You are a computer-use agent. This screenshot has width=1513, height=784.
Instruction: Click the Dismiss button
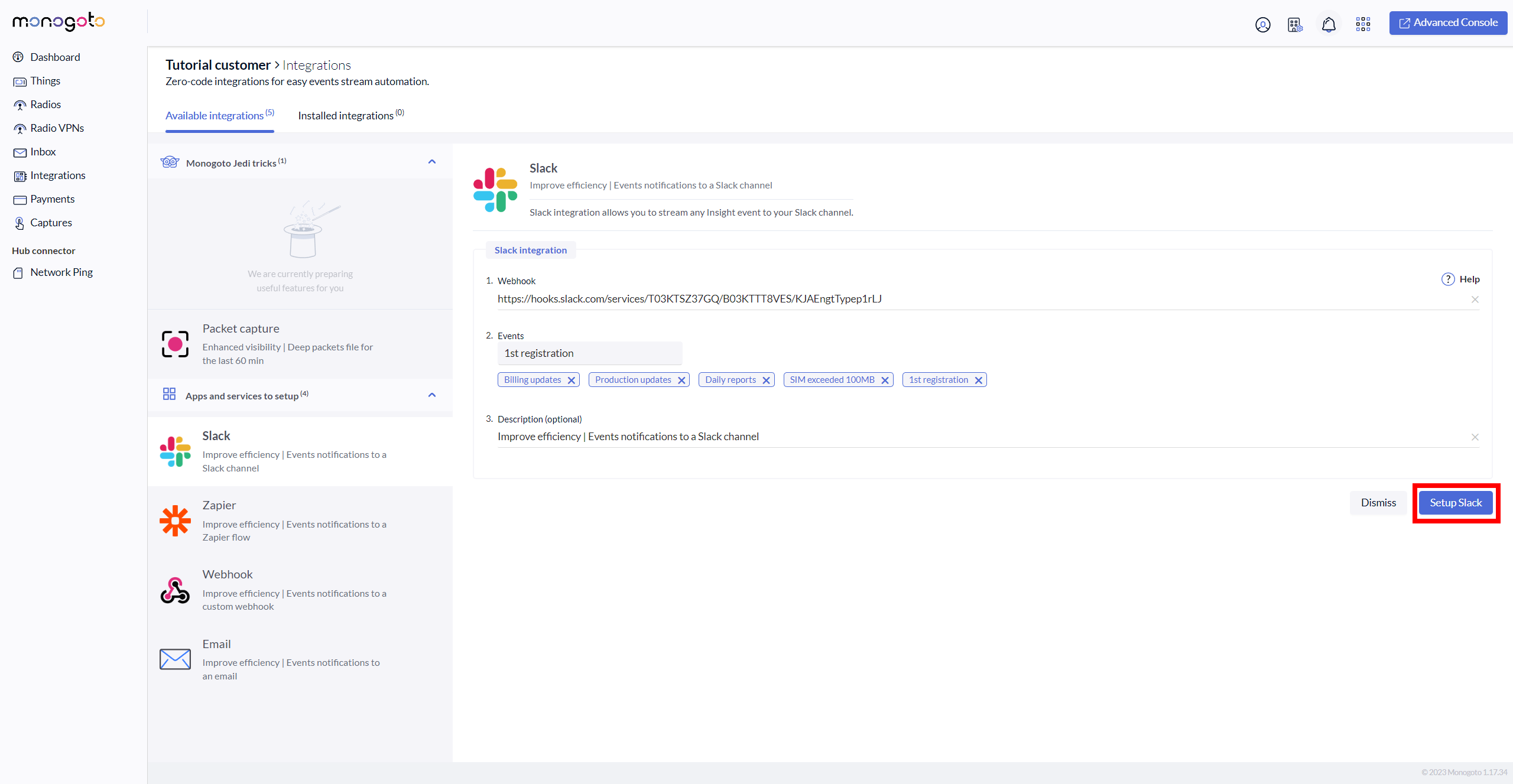tap(1378, 503)
